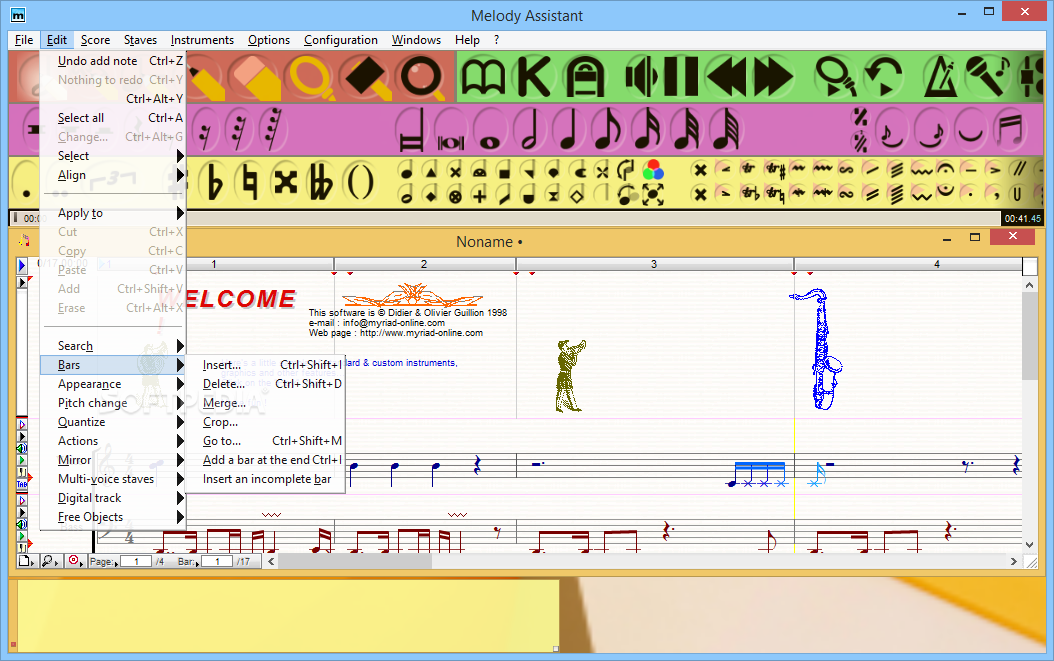This screenshot has width=1054, height=661.
Task: Toggle the second staff's green speaker icon
Action: 22,524
